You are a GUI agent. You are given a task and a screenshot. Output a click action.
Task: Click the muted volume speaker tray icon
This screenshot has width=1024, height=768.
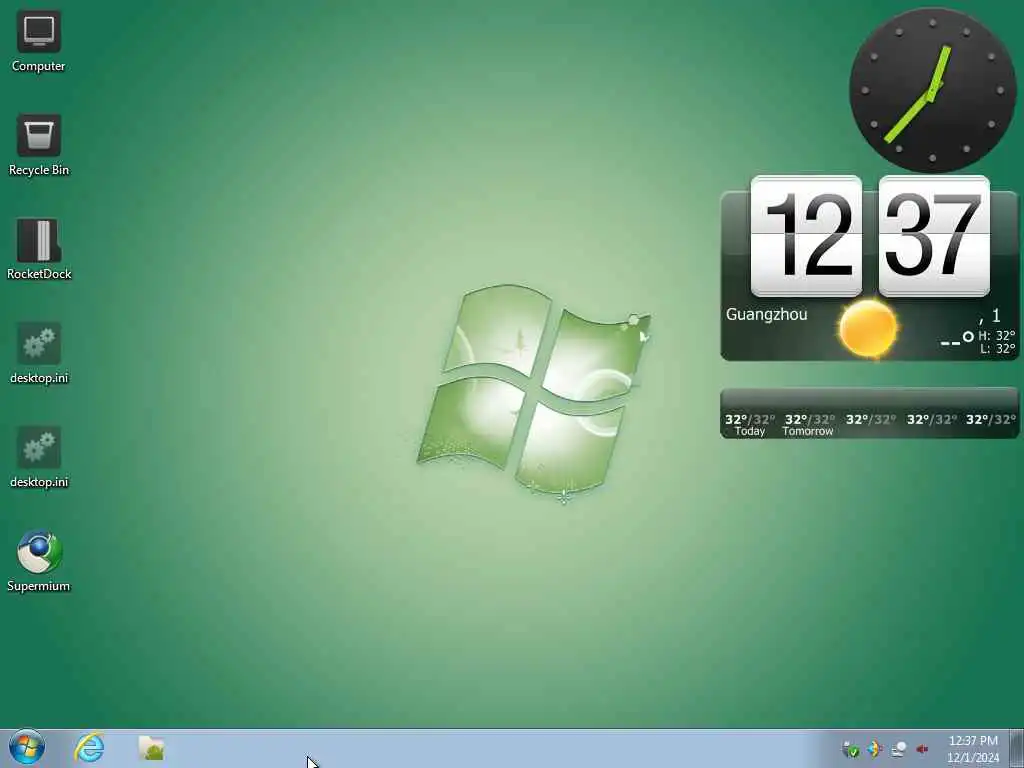click(x=922, y=749)
